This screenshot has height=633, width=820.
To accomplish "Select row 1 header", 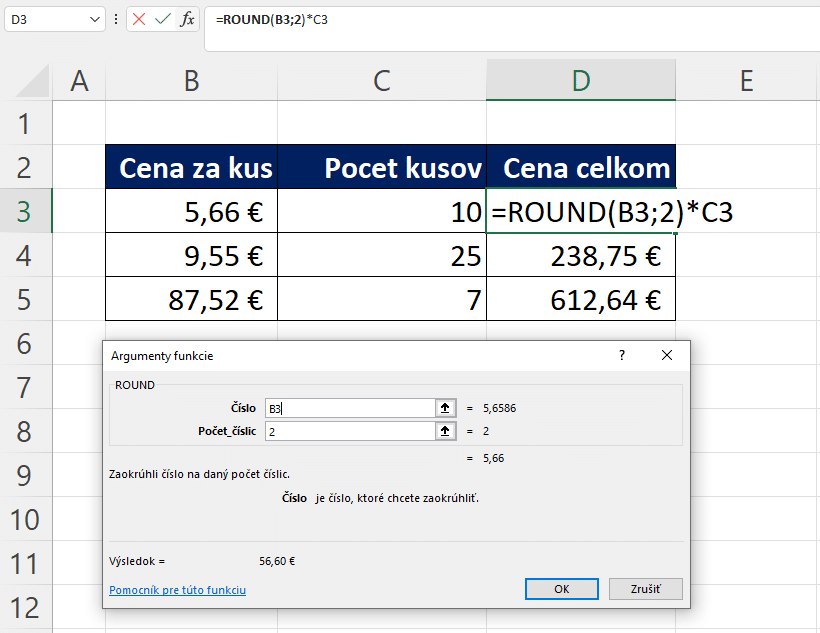I will click(25, 123).
